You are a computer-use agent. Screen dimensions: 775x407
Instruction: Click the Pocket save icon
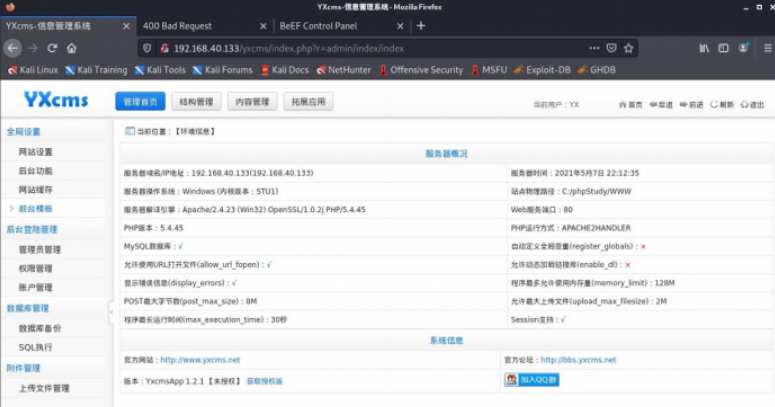click(x=611, y=48)
